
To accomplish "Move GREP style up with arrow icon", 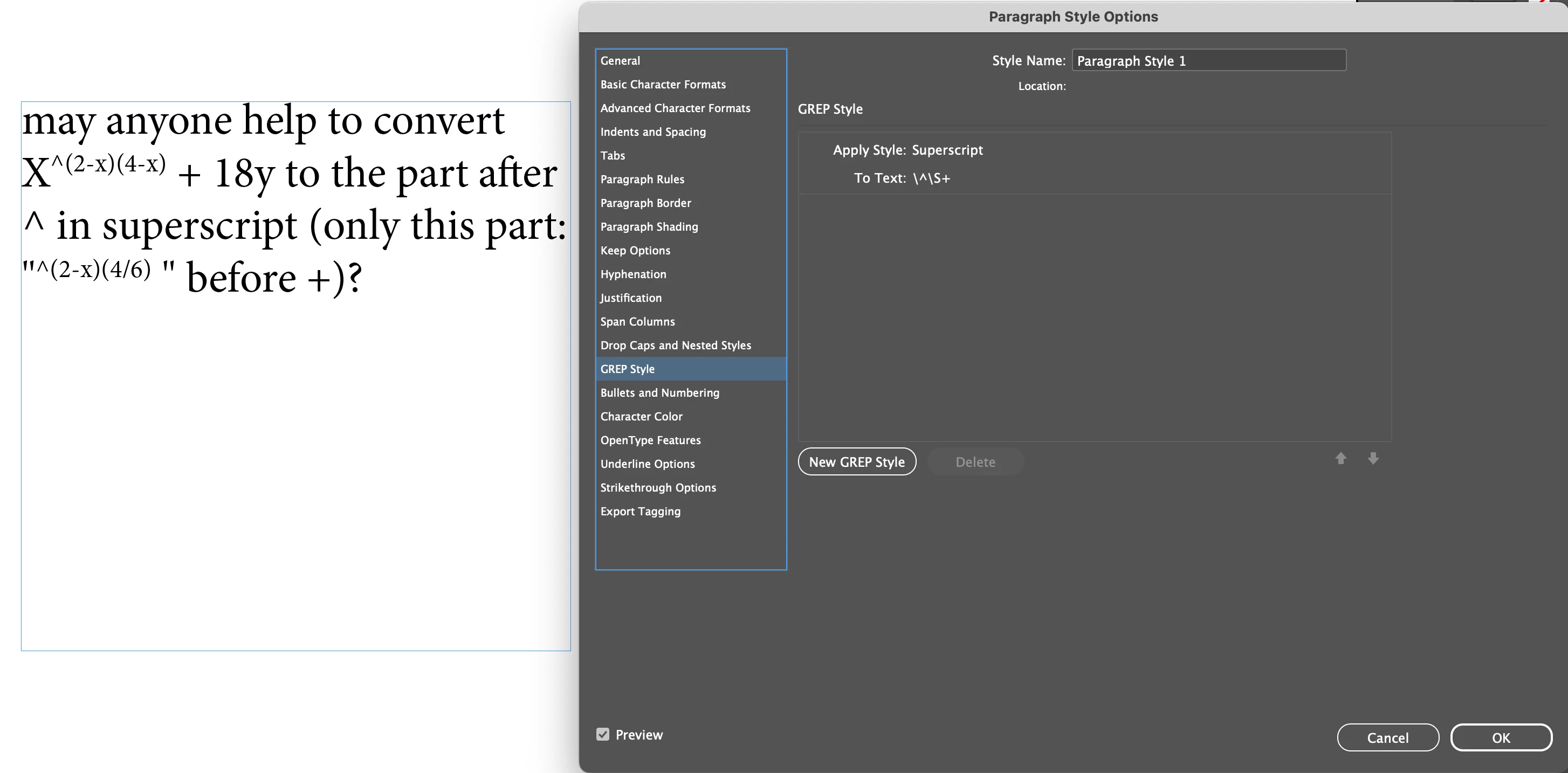I will [1340, 458].
